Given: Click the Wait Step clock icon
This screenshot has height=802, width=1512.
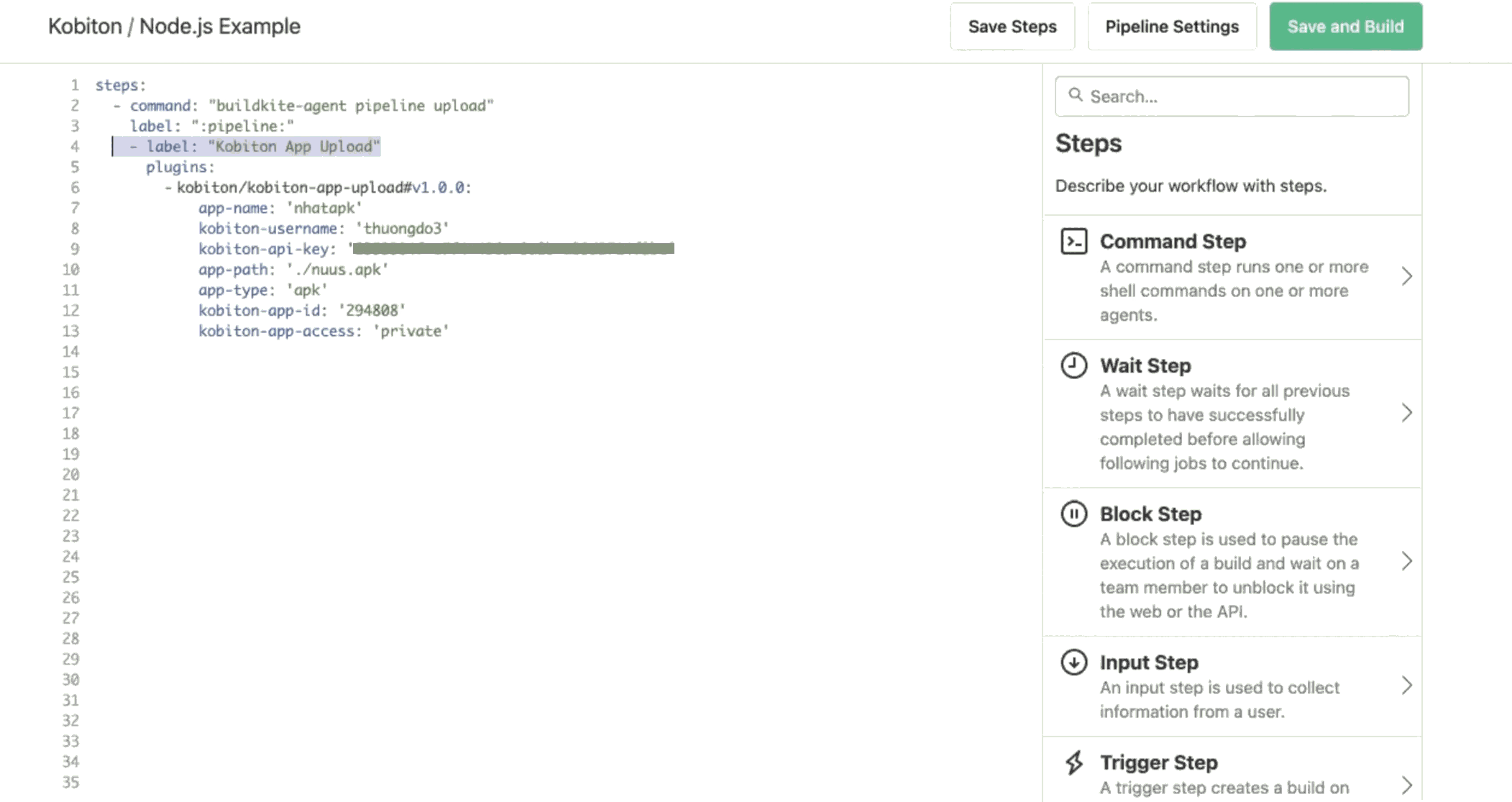Looking at the screenshot, I should [1073, 365].
